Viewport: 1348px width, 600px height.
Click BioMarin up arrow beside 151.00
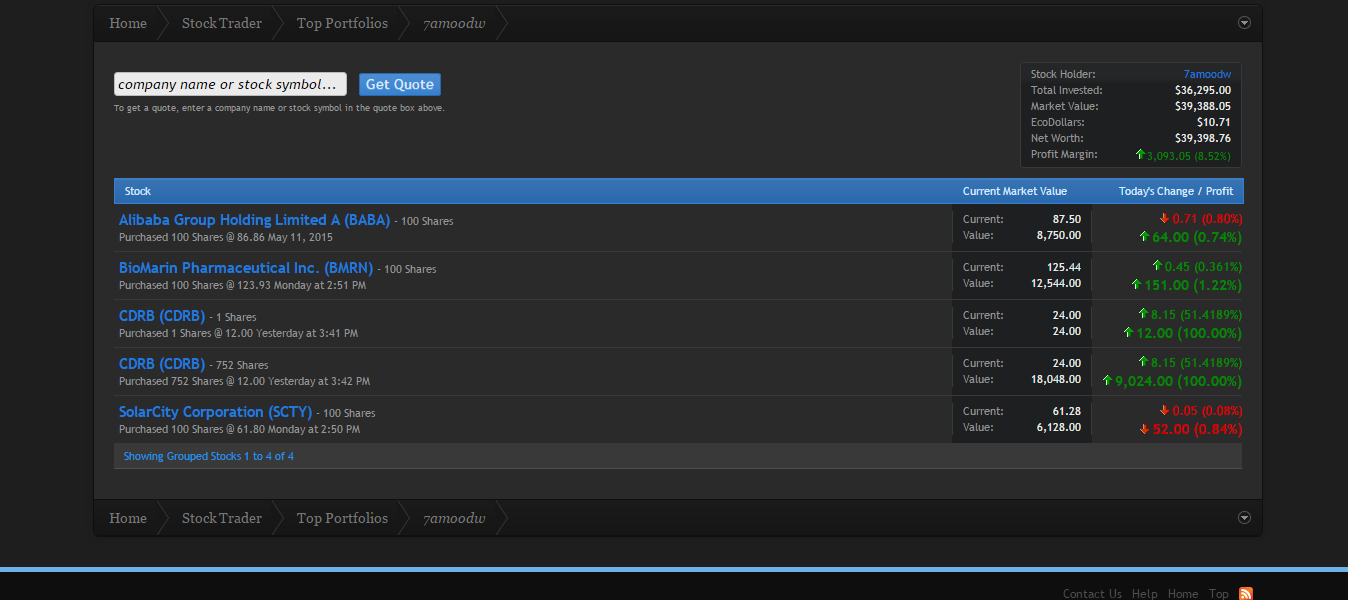click(x=1136, y=284)
